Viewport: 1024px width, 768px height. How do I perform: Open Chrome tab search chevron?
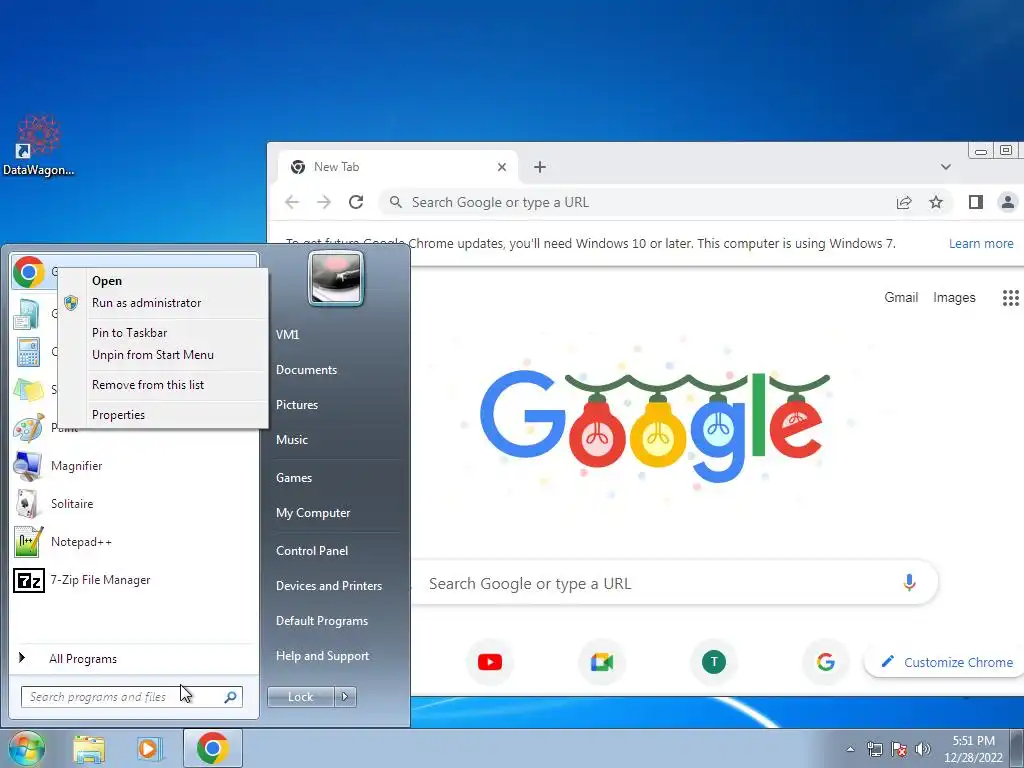click(x=946, y=167)
